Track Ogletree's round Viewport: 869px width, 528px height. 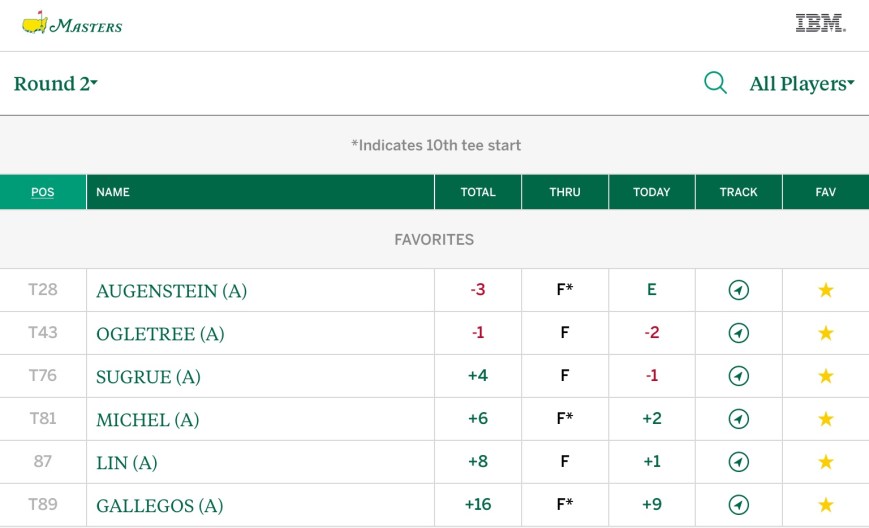pos(738,334)
